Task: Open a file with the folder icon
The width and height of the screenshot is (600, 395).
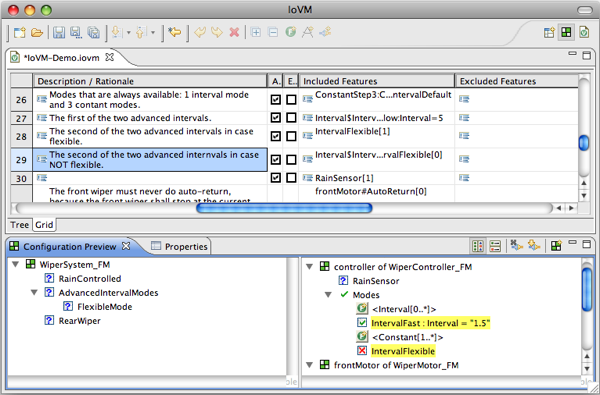Action: [x=37, y=33]
